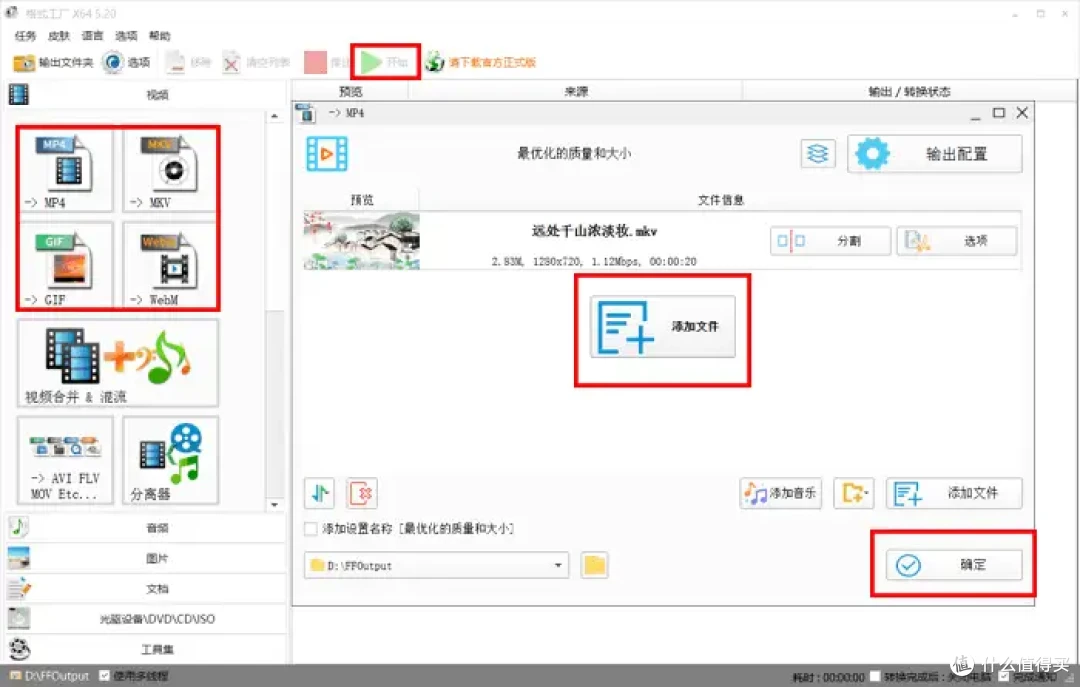
Task: Open the D:\FFOutput output path dropdown
Action: point(437,566)
